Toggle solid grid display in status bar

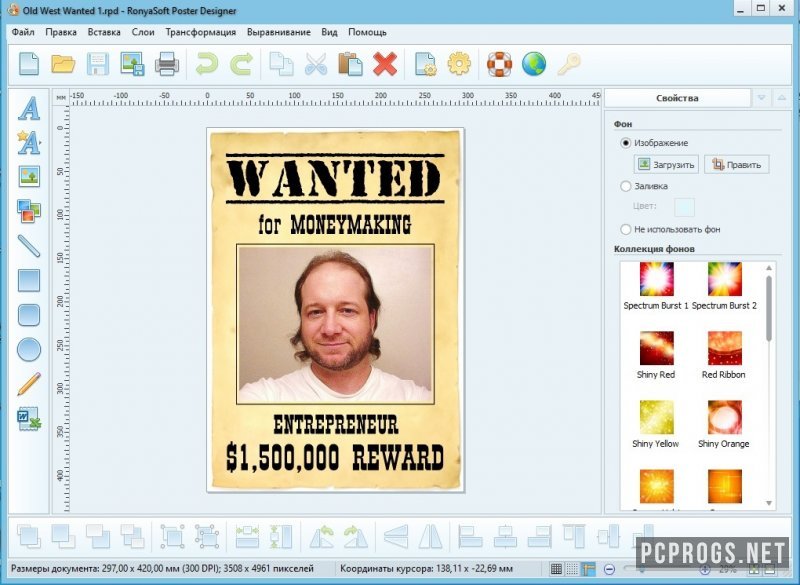coord(557,569)
